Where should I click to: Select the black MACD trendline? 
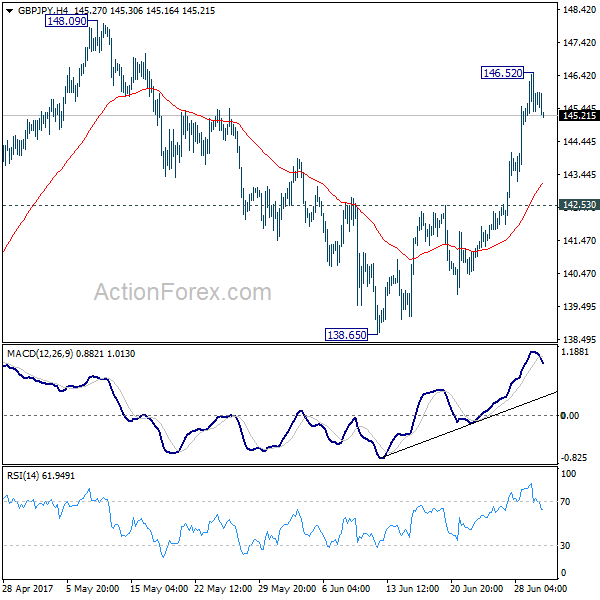470,424
